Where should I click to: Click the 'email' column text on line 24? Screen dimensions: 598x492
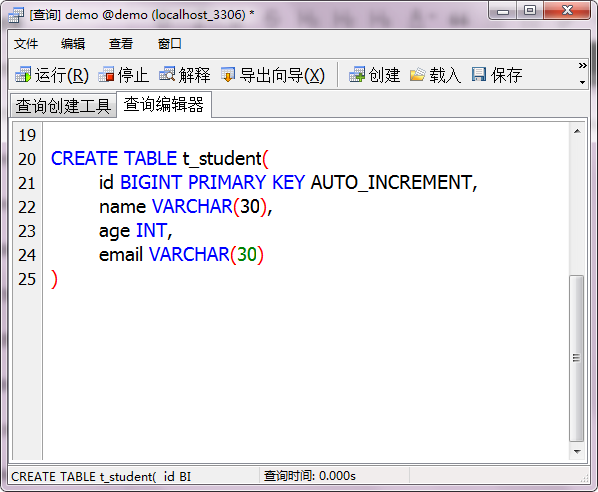coord(121,255)
